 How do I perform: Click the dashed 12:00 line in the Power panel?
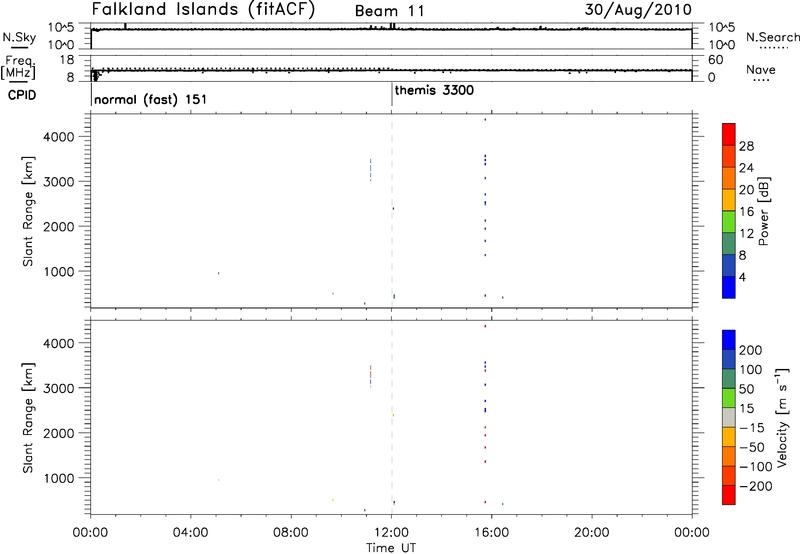392,211
